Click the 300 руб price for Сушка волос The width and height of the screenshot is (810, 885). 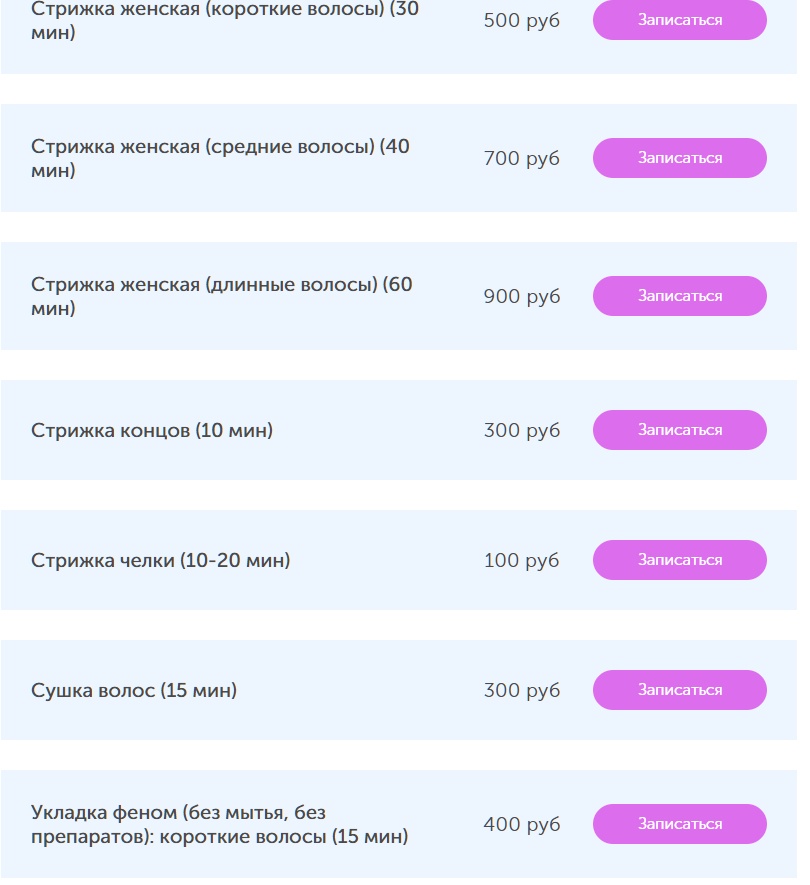[x=522, y=690]
